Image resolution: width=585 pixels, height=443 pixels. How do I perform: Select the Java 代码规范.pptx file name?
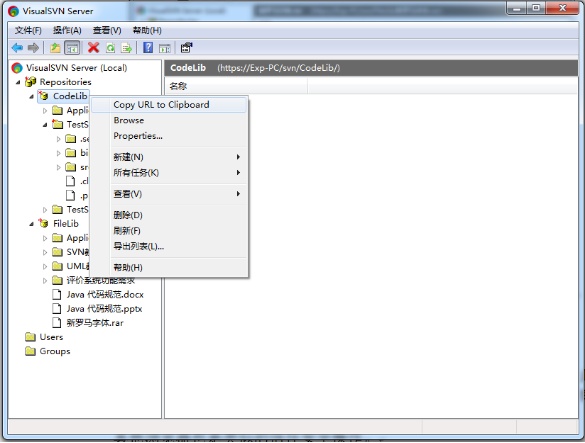tap(104, 309)
